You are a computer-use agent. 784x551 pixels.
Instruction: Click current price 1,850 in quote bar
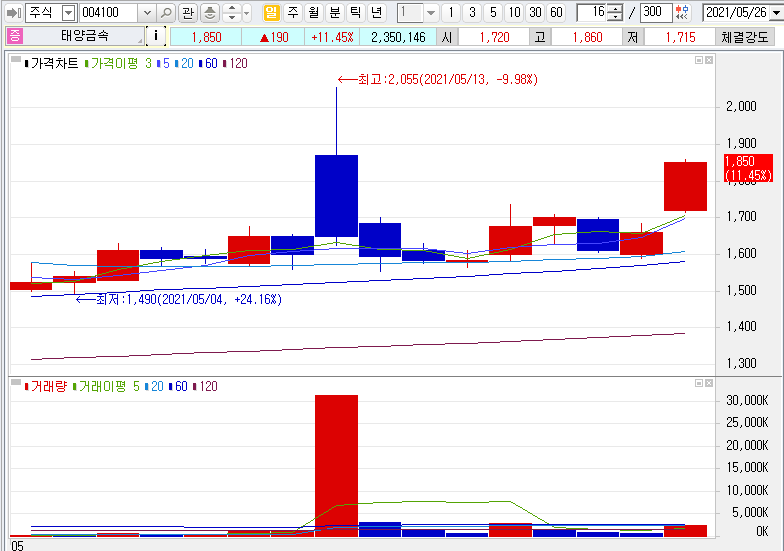[x=206, y=37]
